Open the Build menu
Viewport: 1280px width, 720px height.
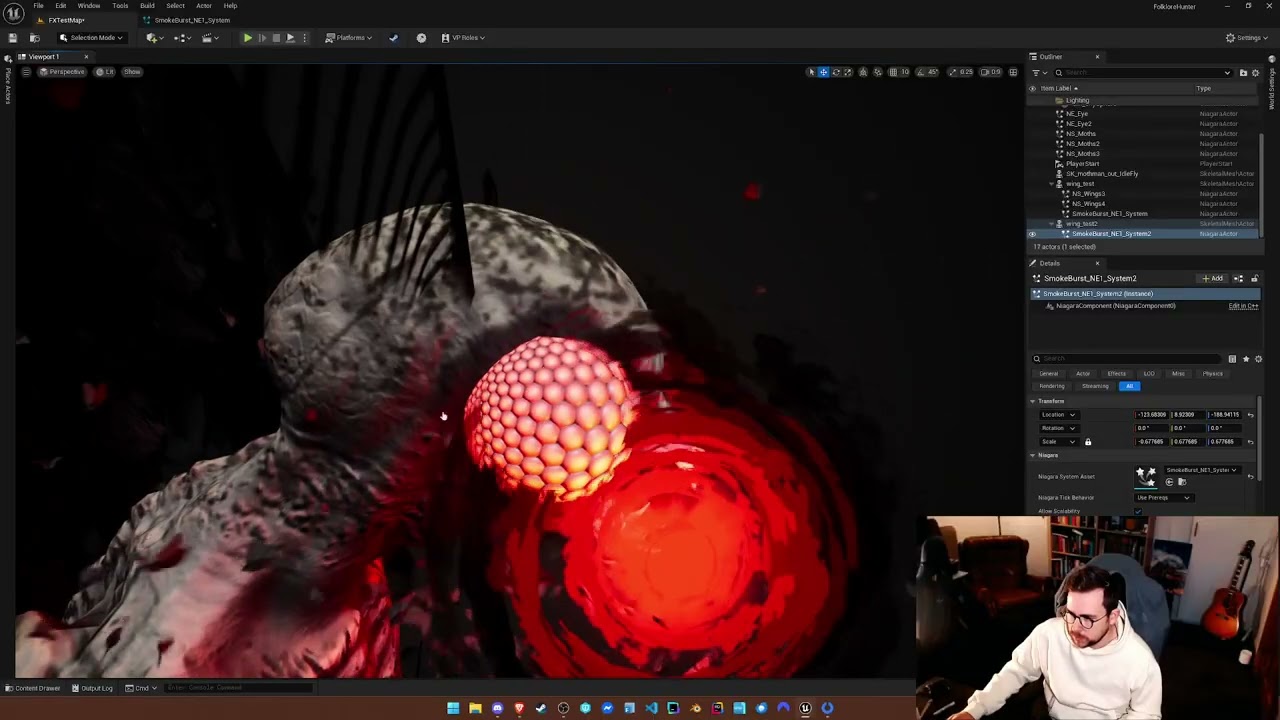point(147,6)
